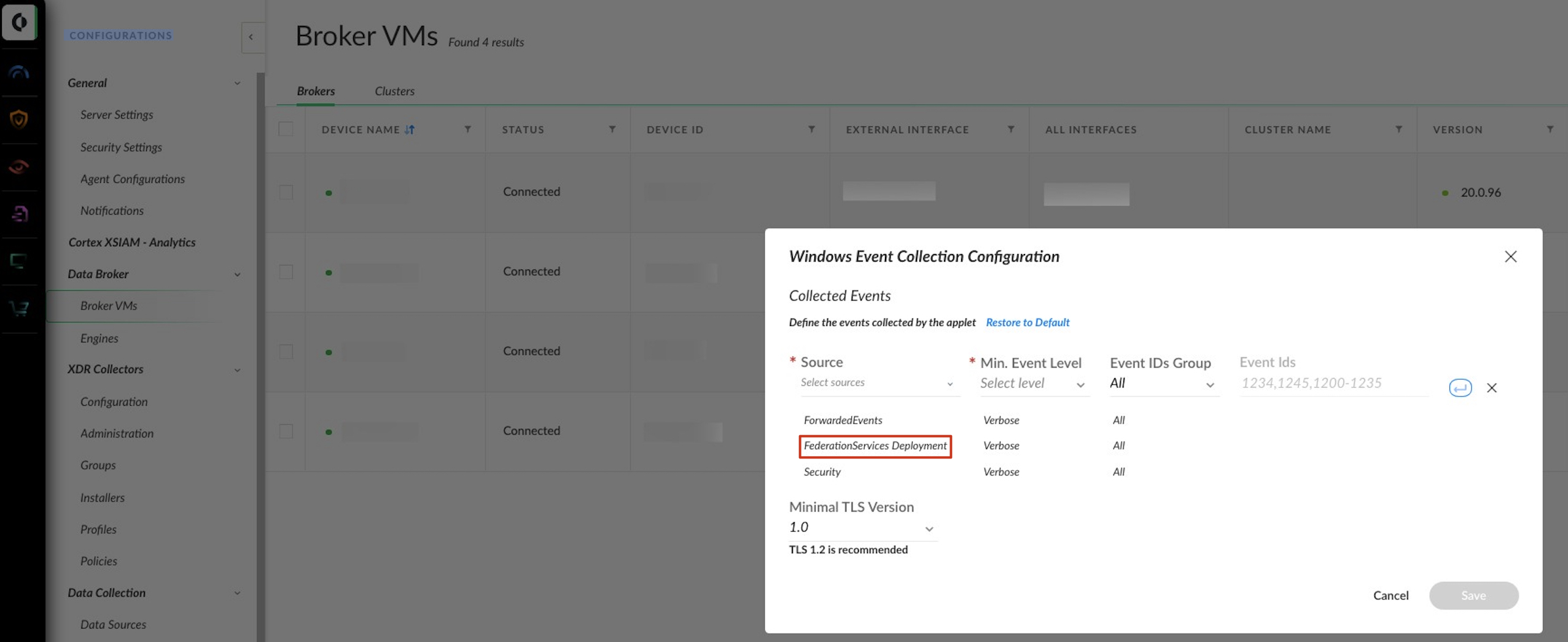Open the dashboard gauge icon in left rail
Viewport: 1568px width, 642px height.
click(x=19, y=72)
